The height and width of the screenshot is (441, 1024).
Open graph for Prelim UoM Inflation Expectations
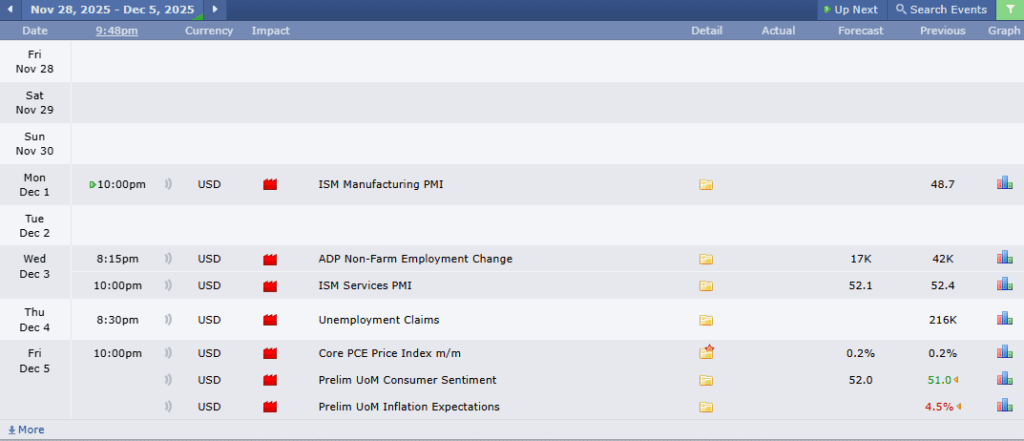pyautogui.click(x=1004, y=406)
